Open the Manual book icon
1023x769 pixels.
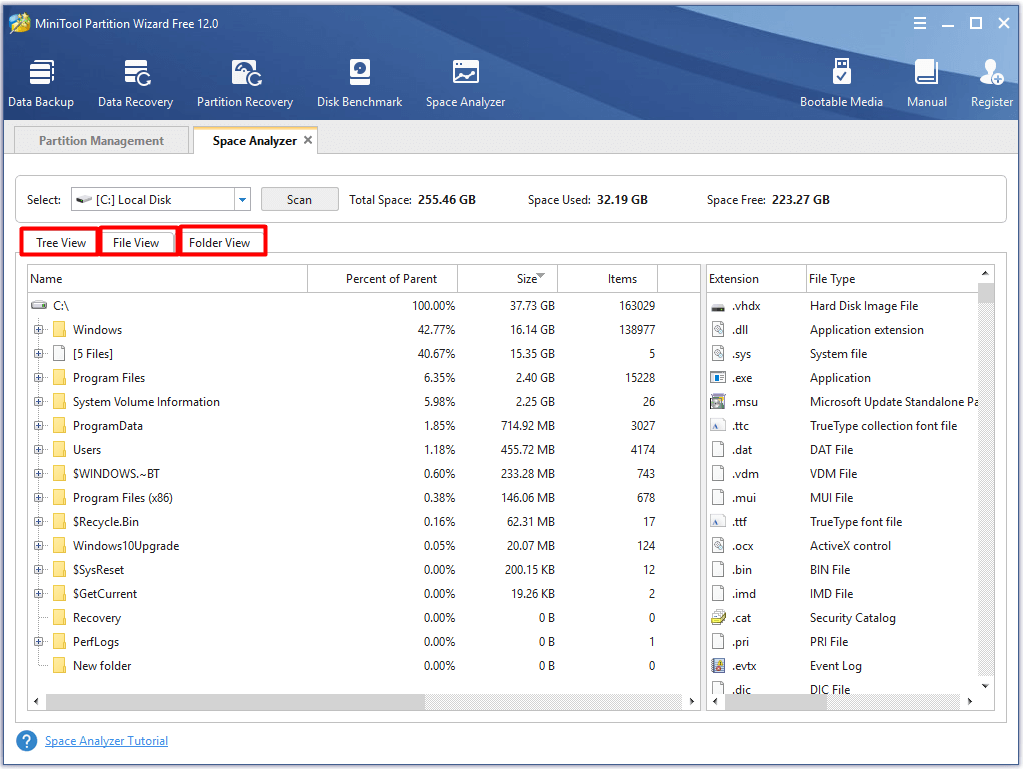tap(926, 72)
